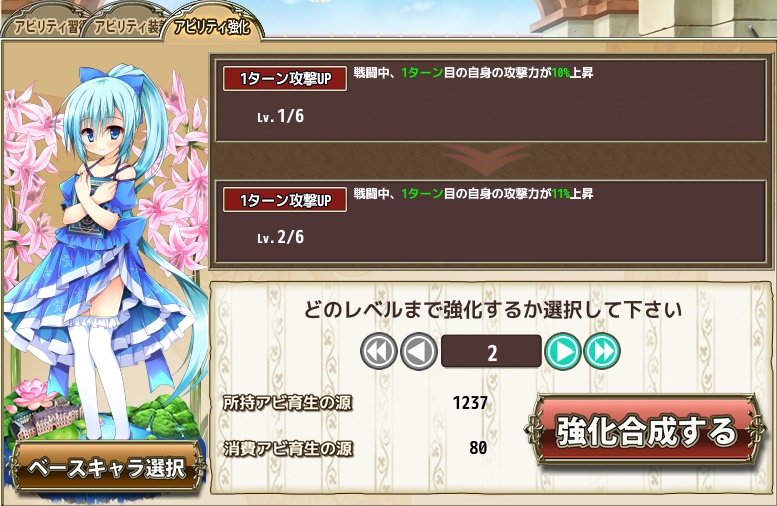
Task: Click the downward chevron between ability panels
Action: click(486, 160)
